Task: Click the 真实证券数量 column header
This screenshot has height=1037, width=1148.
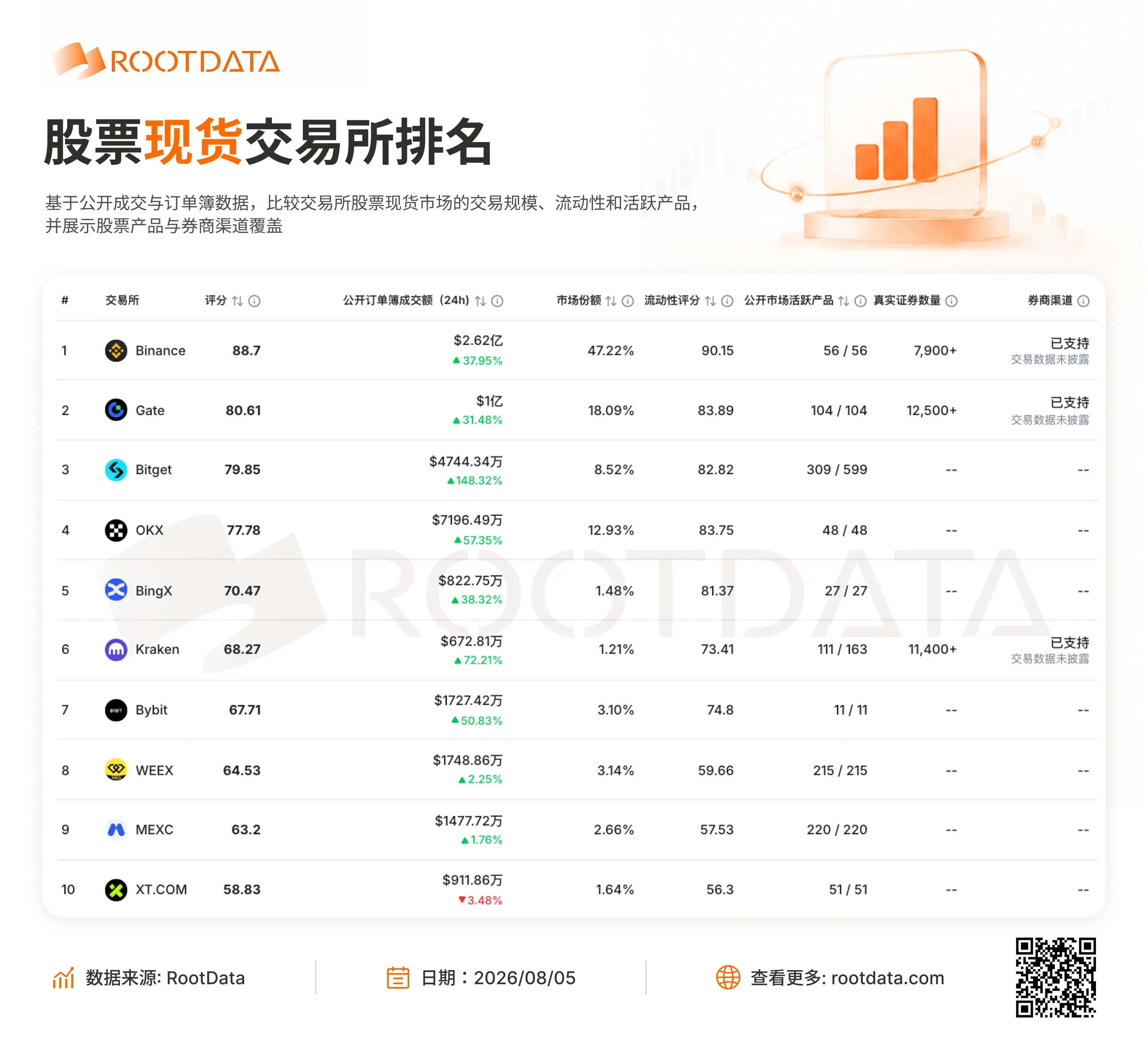Action: (906, 300)
